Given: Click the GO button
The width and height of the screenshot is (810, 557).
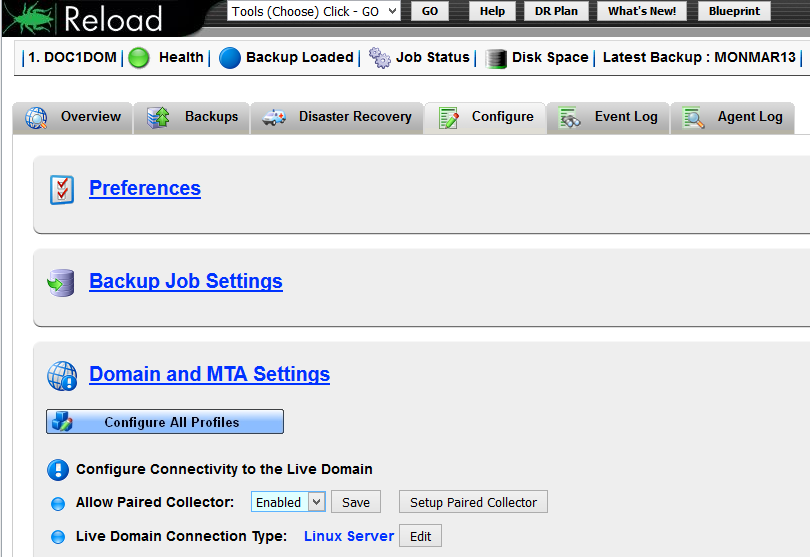Looking at the screenshot, I should point(430,11).
